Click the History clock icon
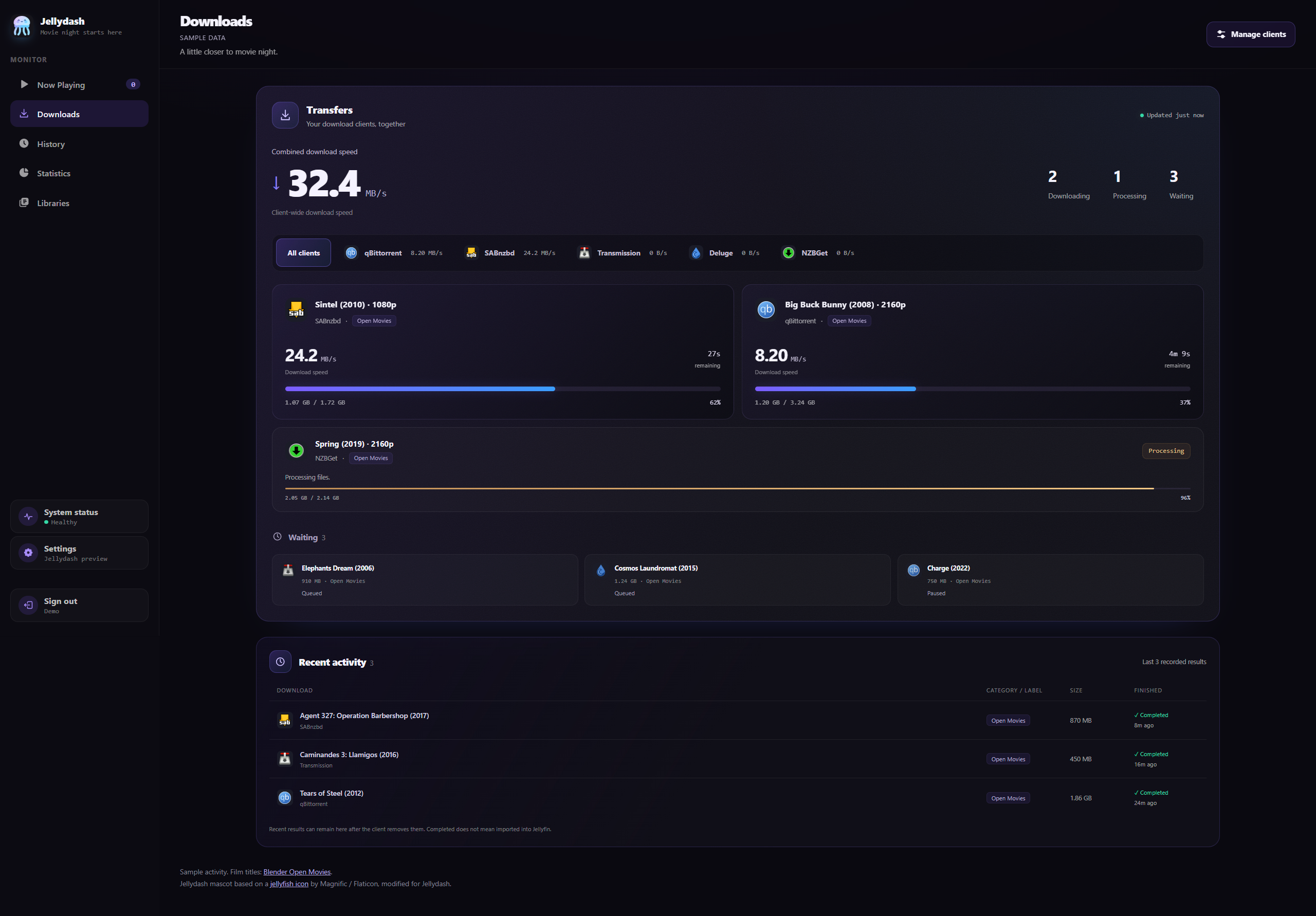The image size is (1316, 916). pos(24,143)
